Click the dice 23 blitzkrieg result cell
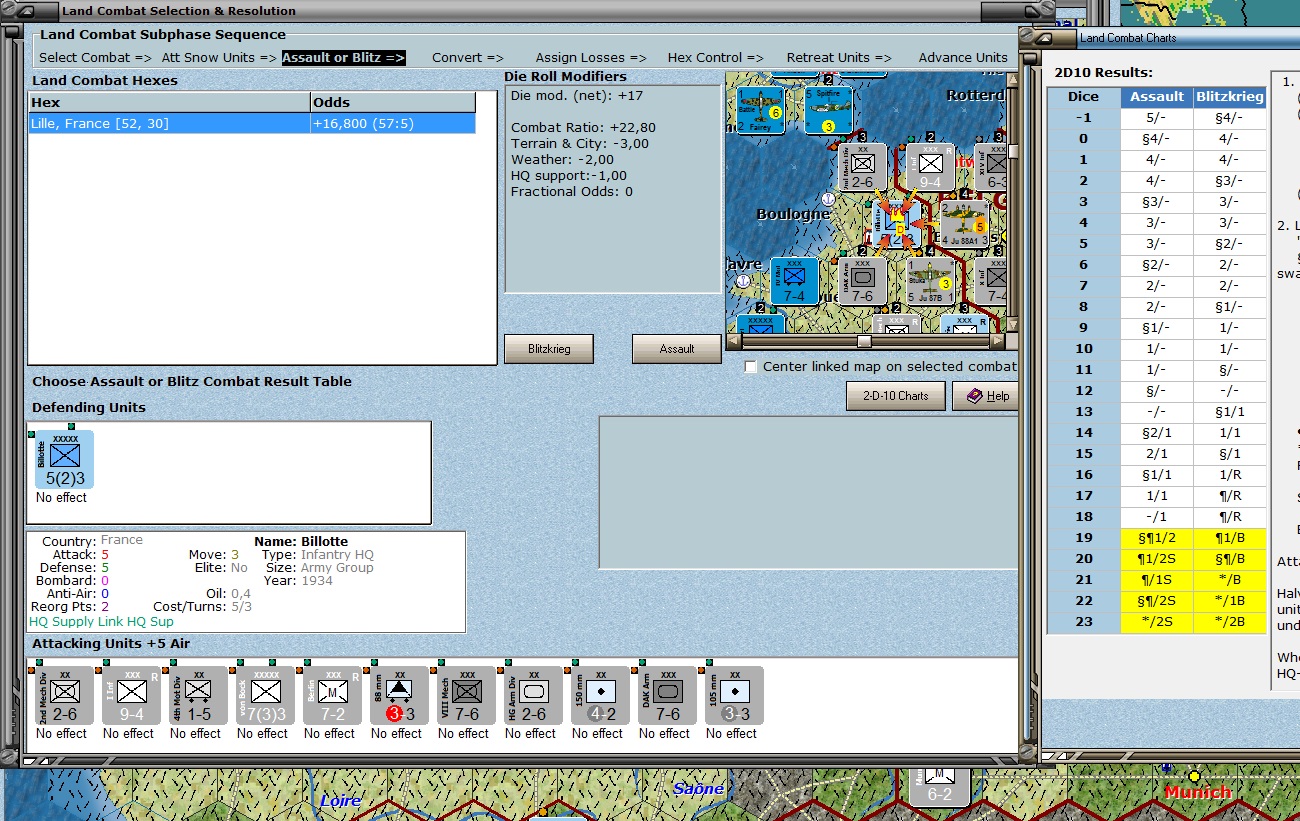Viewport: 1300px width, 821px height. pos(1230,622)
